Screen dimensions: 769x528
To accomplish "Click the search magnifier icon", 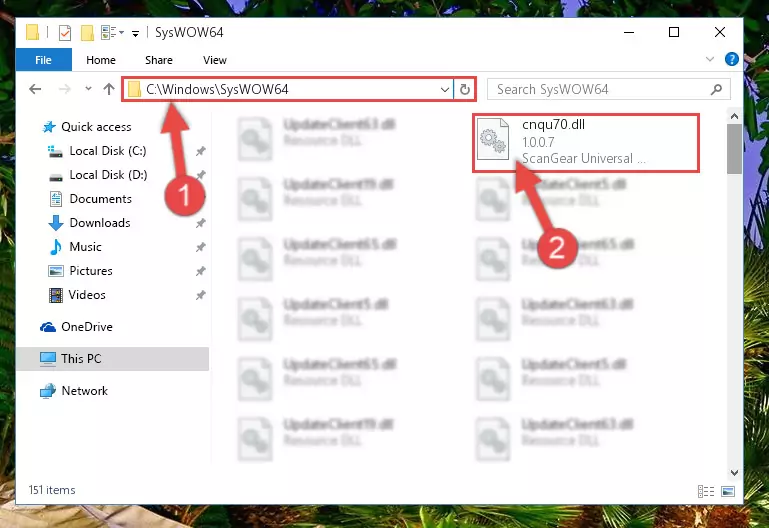I will point(716,89).
